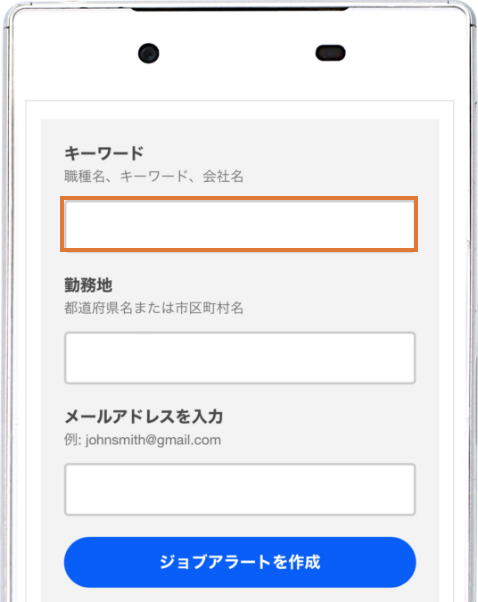The width and height of the screenshot is (478, 602).
Task: Click the 市区町村名 part of location hint
Action: point(209,308)
